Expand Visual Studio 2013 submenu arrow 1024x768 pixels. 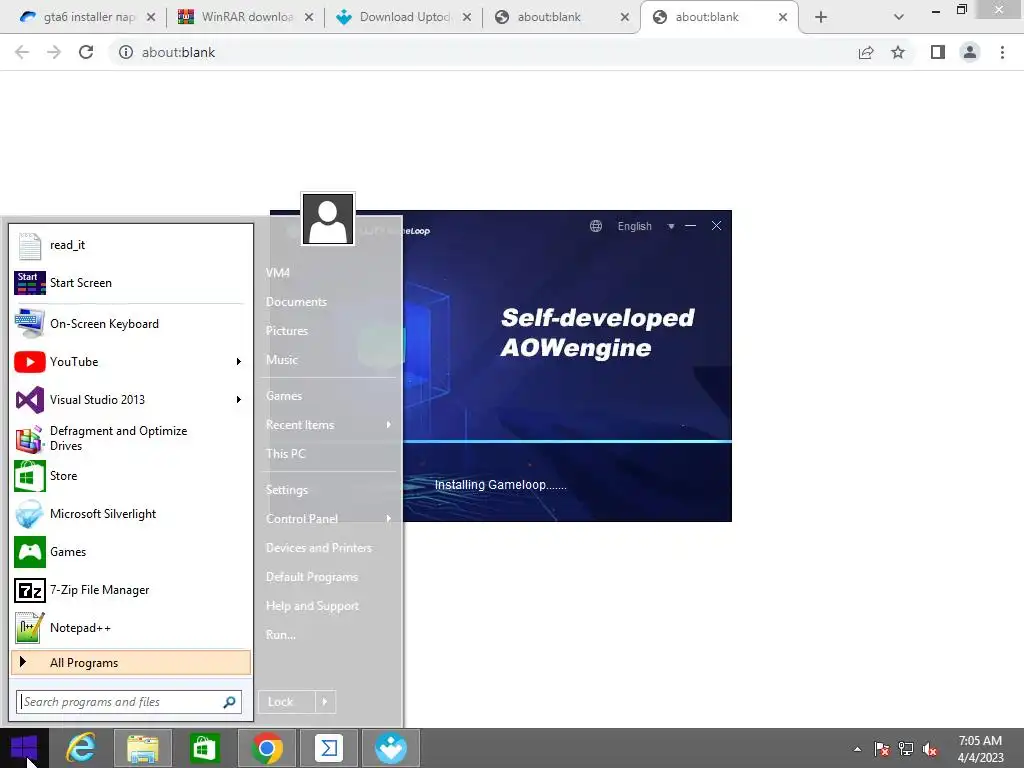click(239, 400)
